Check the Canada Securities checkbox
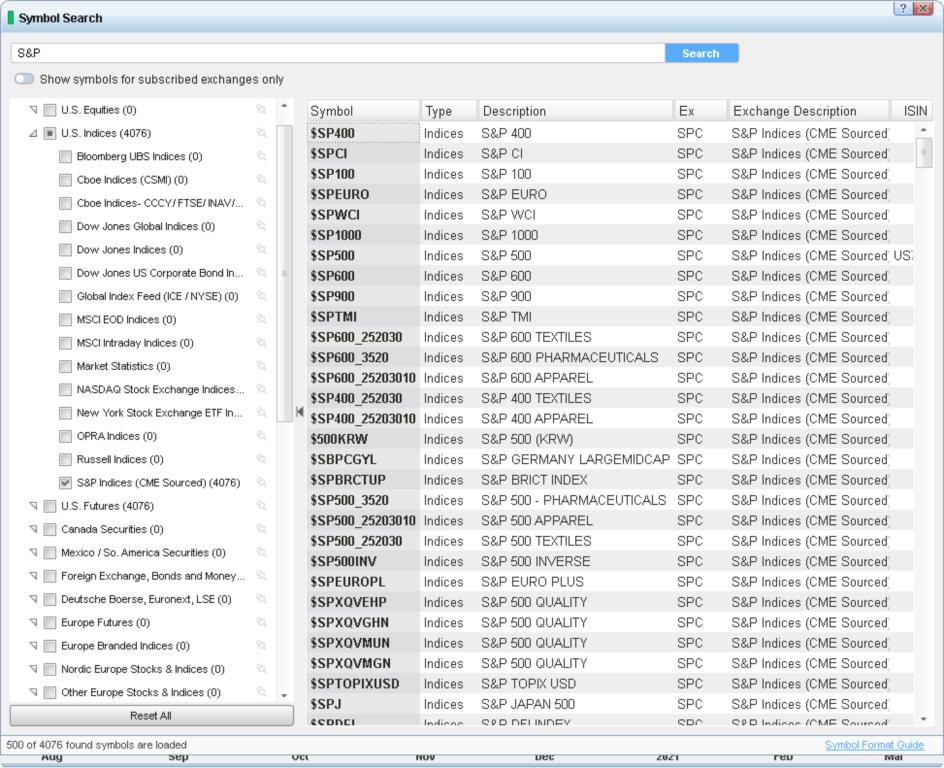This screenshot has height=768, width=944. point(51,530)
